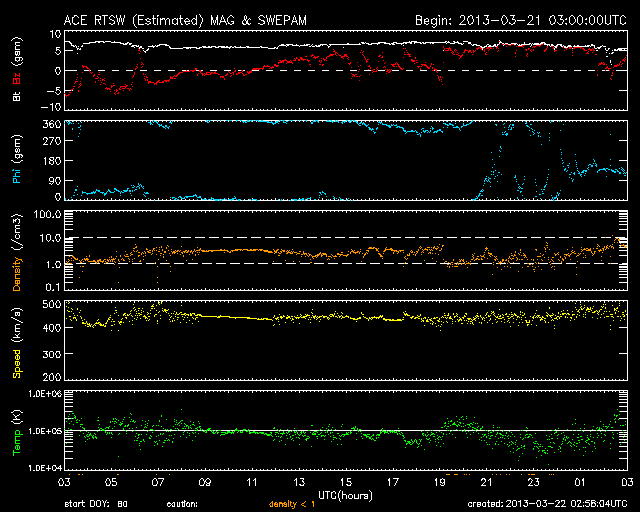This screenshot has width=640, height=512.
Task: Click the orange 'Density' axis label
Action: coord(17,273)
